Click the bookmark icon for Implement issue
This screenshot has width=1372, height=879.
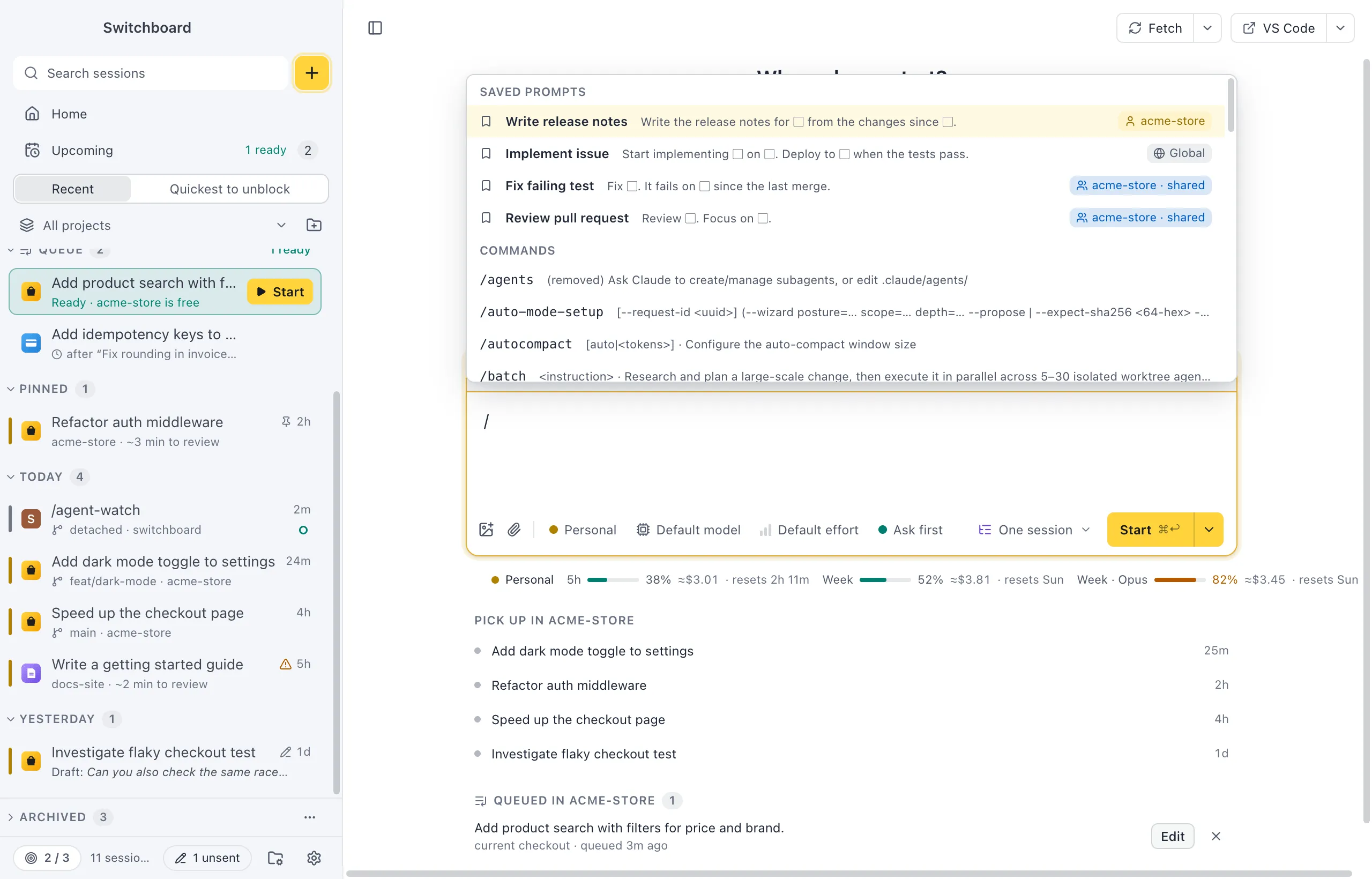pyautogui.click(x=486, y=153)
